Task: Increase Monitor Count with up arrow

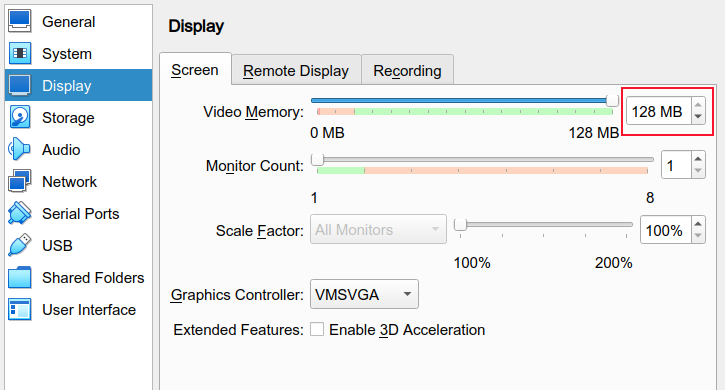Action: [x=698, y=159]
